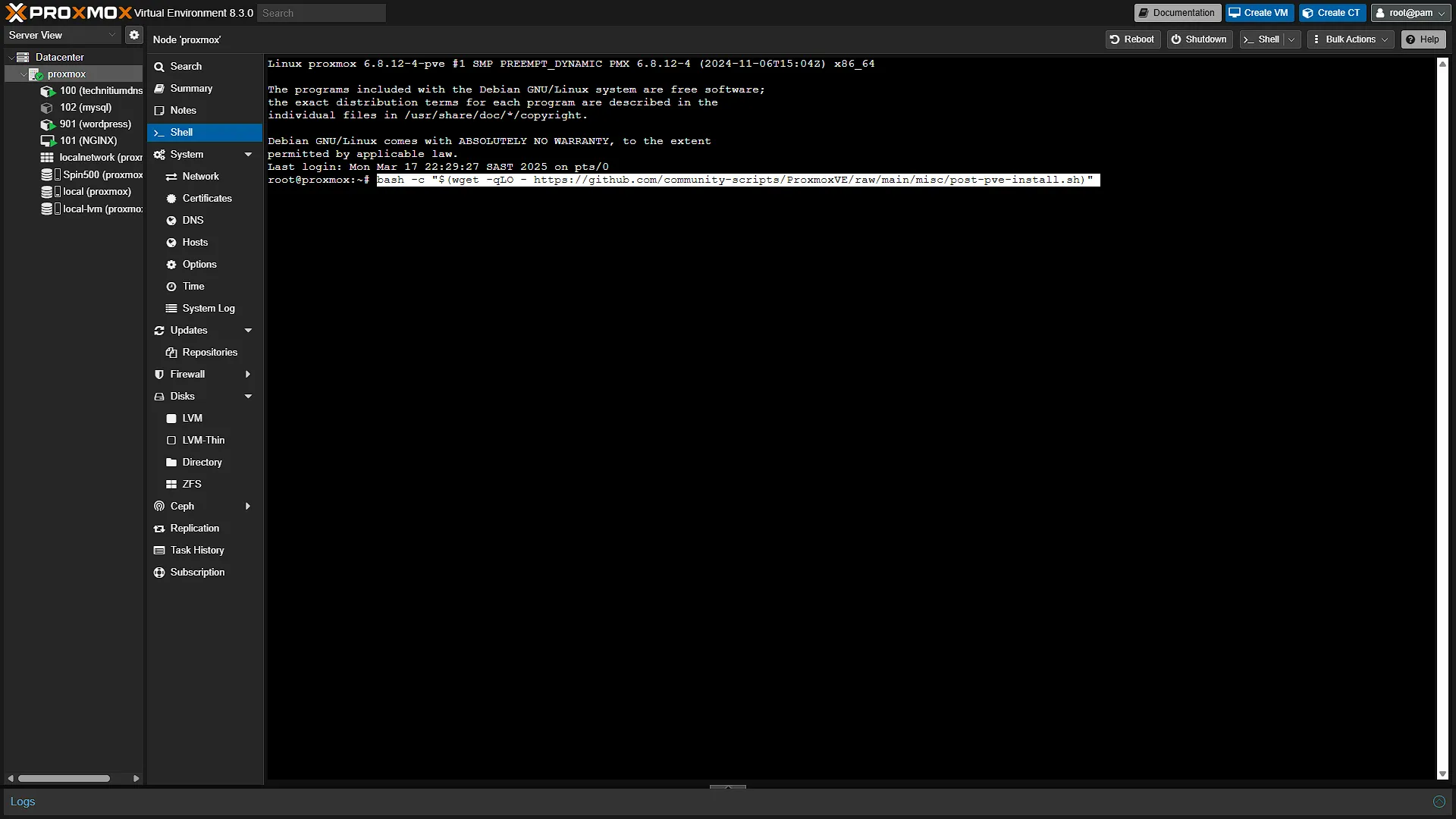Image resolution: width=1456 pixels, height=819 pixels.
Task: Collapse the proxmox node in tree
Action: 23,74
